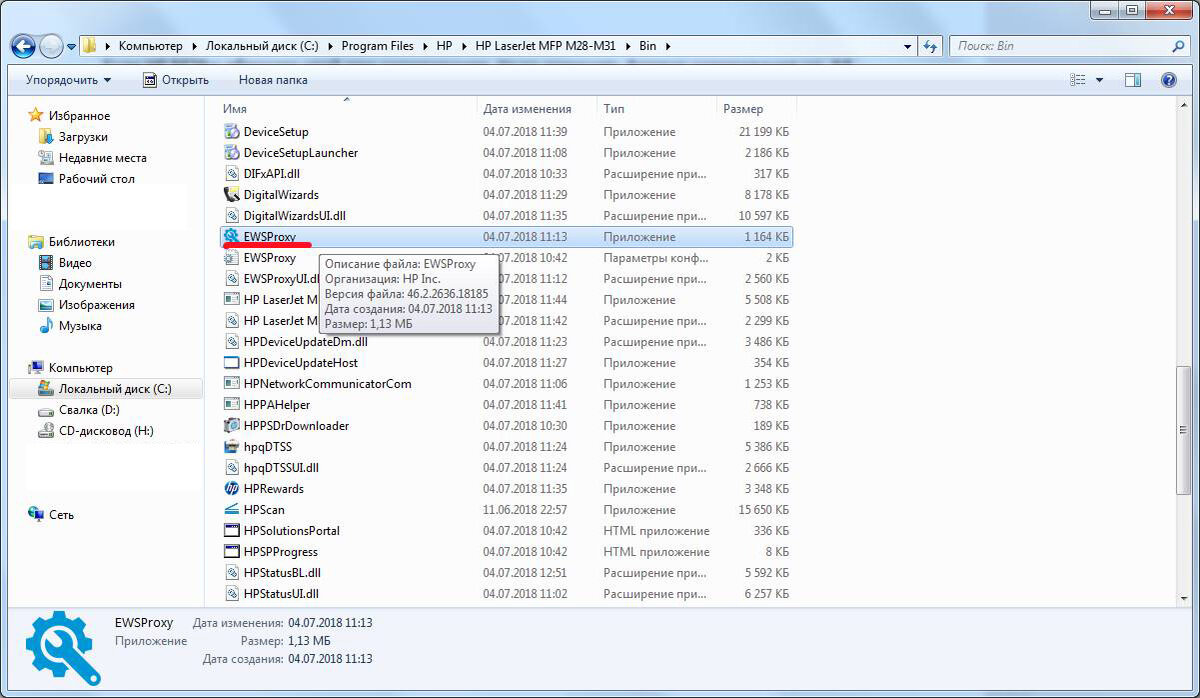Screen dimensions: 1200x698
Task: Select CD-дисковод (H:) drive
Action: [106, 431]
